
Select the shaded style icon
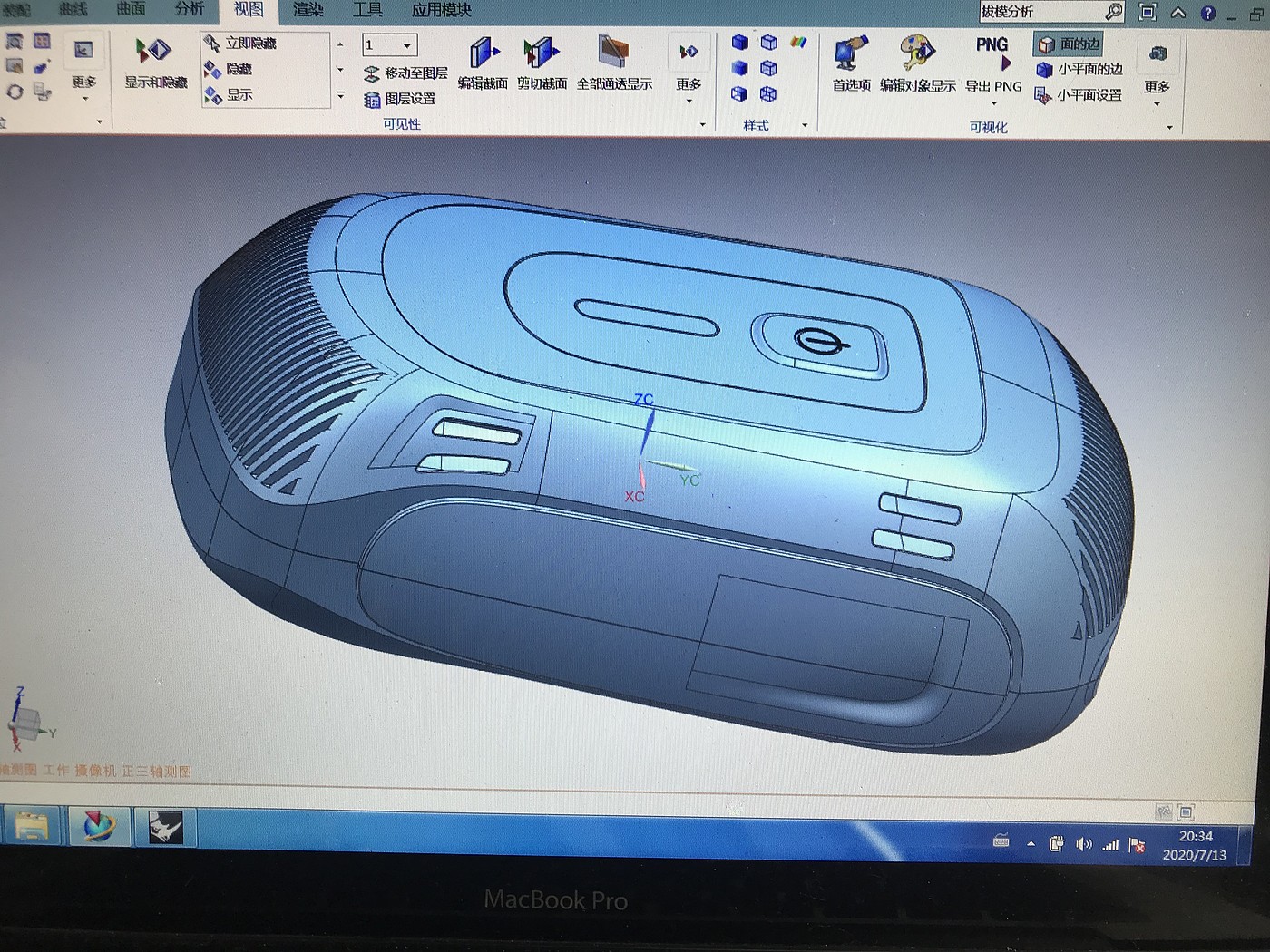pos(740,68)
